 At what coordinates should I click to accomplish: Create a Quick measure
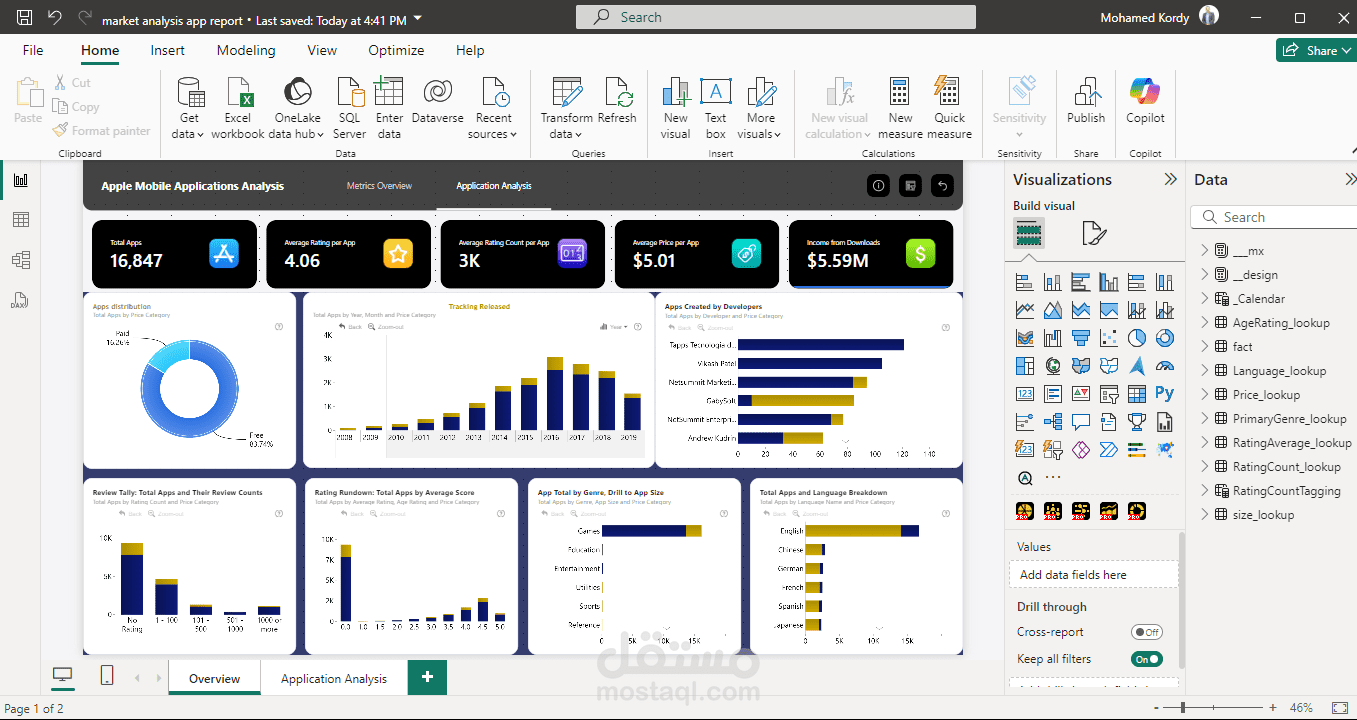click(x=949, y=108)
